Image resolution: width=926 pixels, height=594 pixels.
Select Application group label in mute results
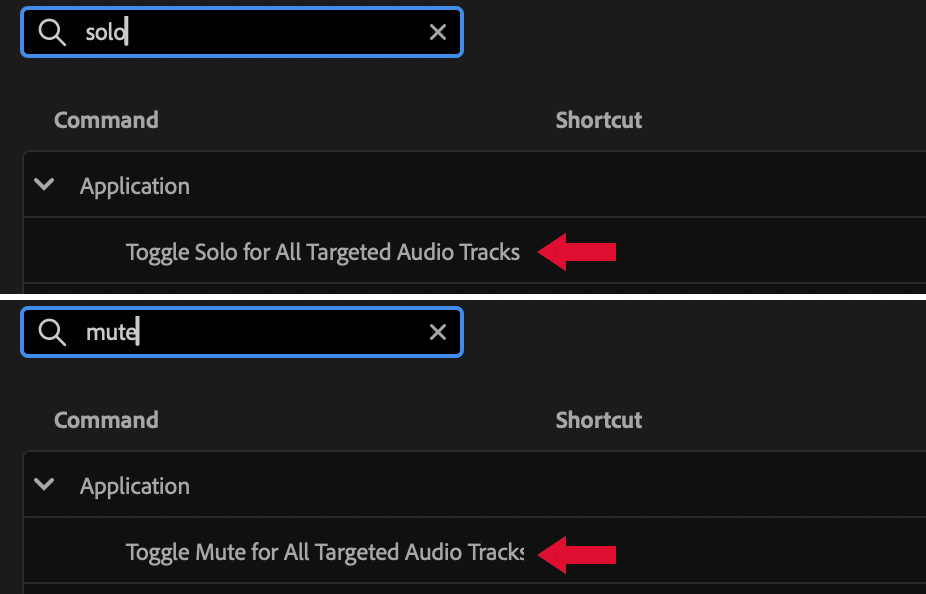coord(135,486)
